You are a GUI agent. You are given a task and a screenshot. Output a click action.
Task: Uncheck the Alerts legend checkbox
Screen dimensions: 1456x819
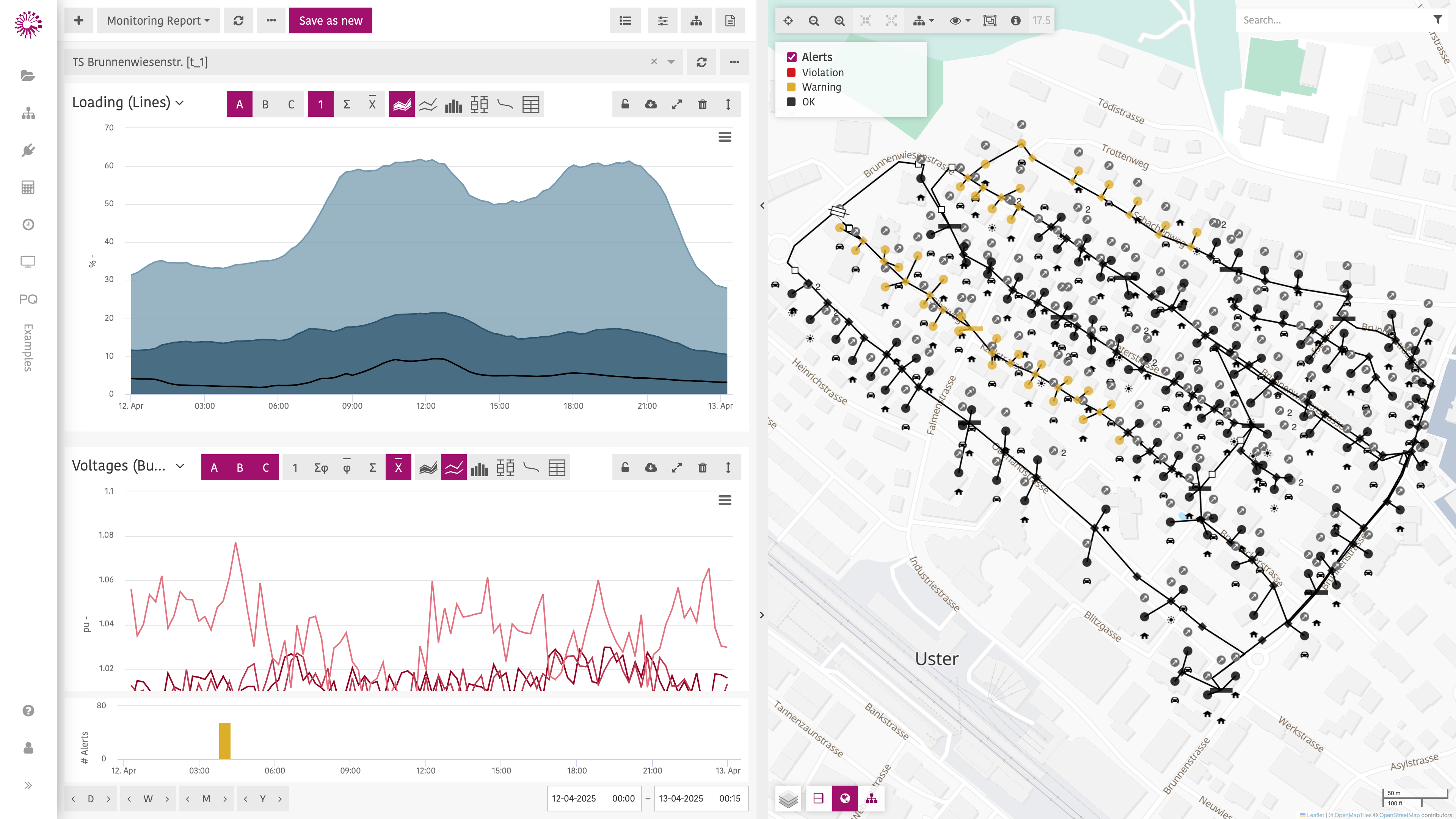point(792,57)
